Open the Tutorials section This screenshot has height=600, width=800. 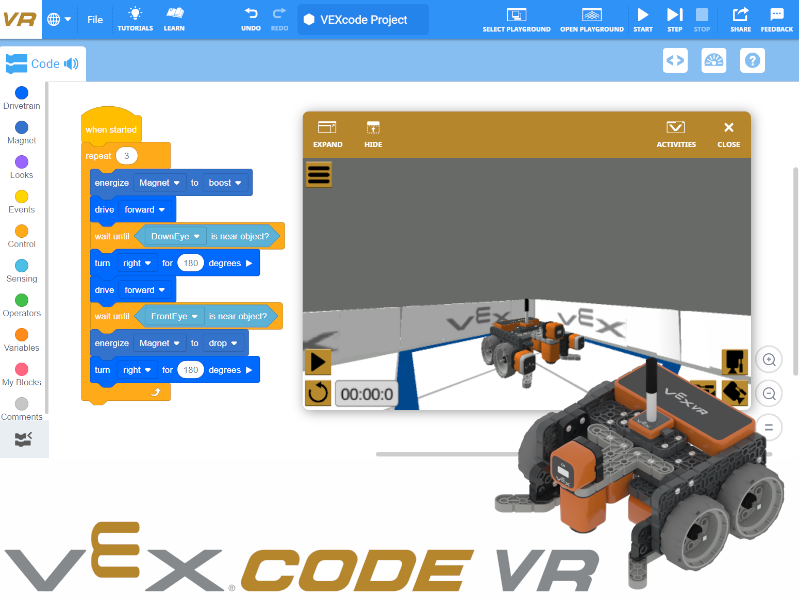coord(135,19)
